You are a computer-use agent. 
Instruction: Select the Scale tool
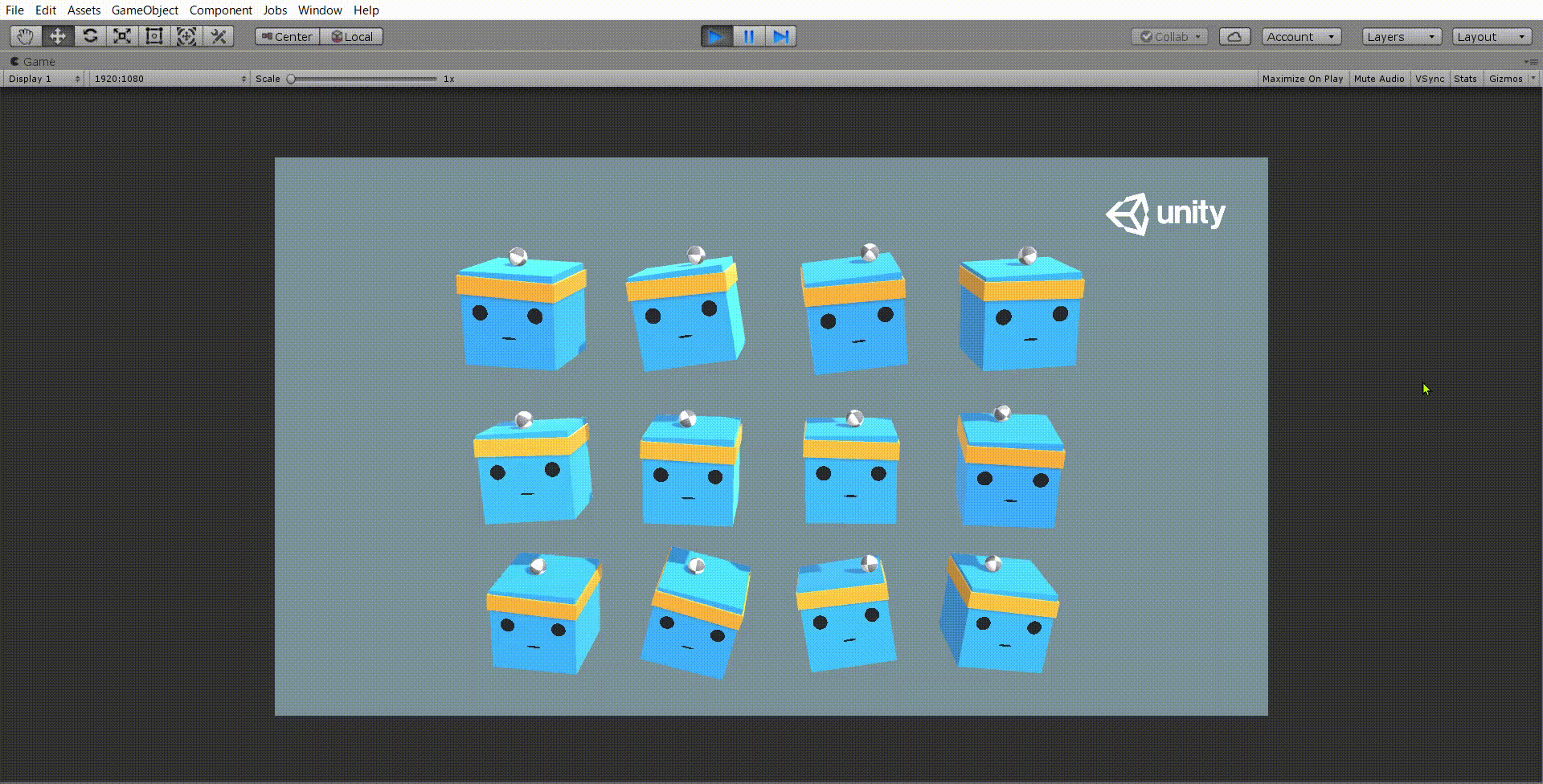coord(122,36)
